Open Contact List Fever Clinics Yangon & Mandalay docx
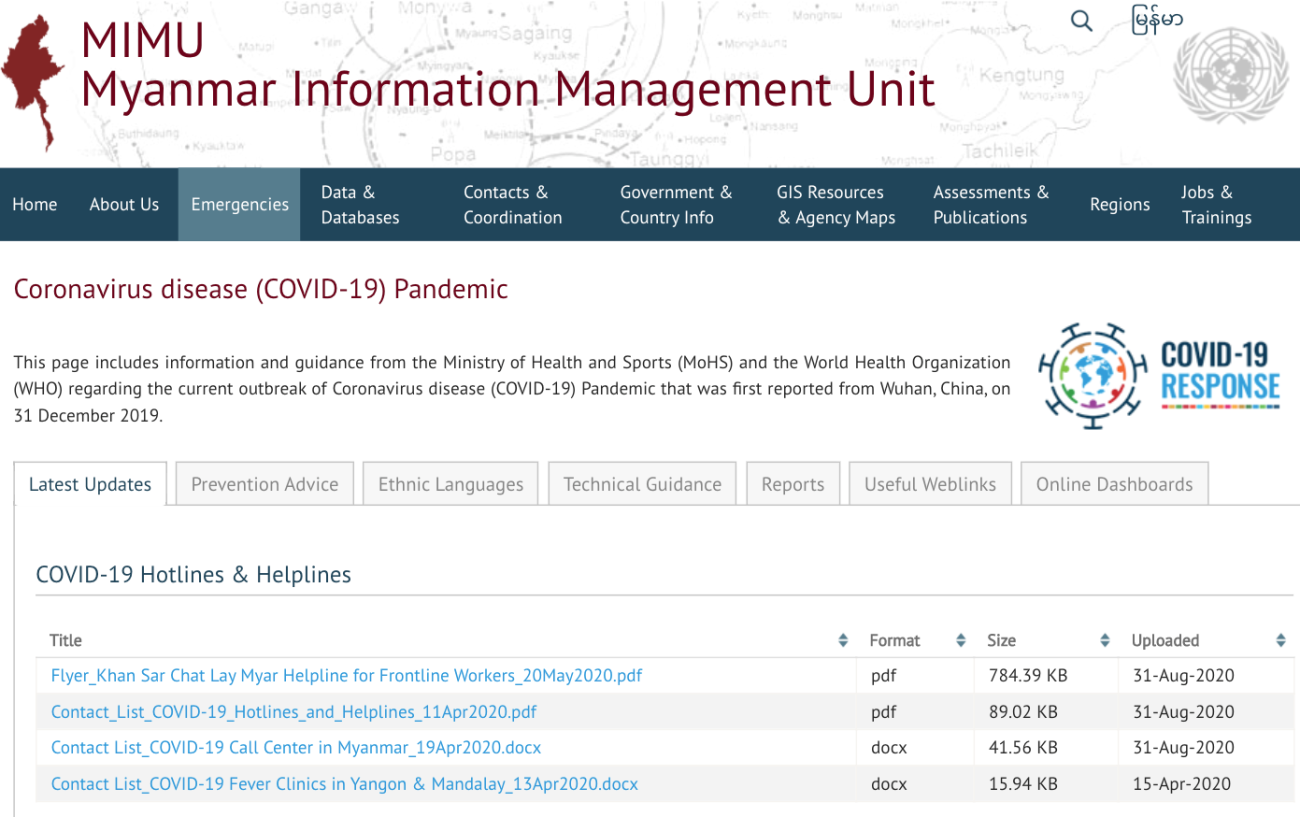Image resolution: width=1300 pixels, height=817 pixels. pos(344,784)
